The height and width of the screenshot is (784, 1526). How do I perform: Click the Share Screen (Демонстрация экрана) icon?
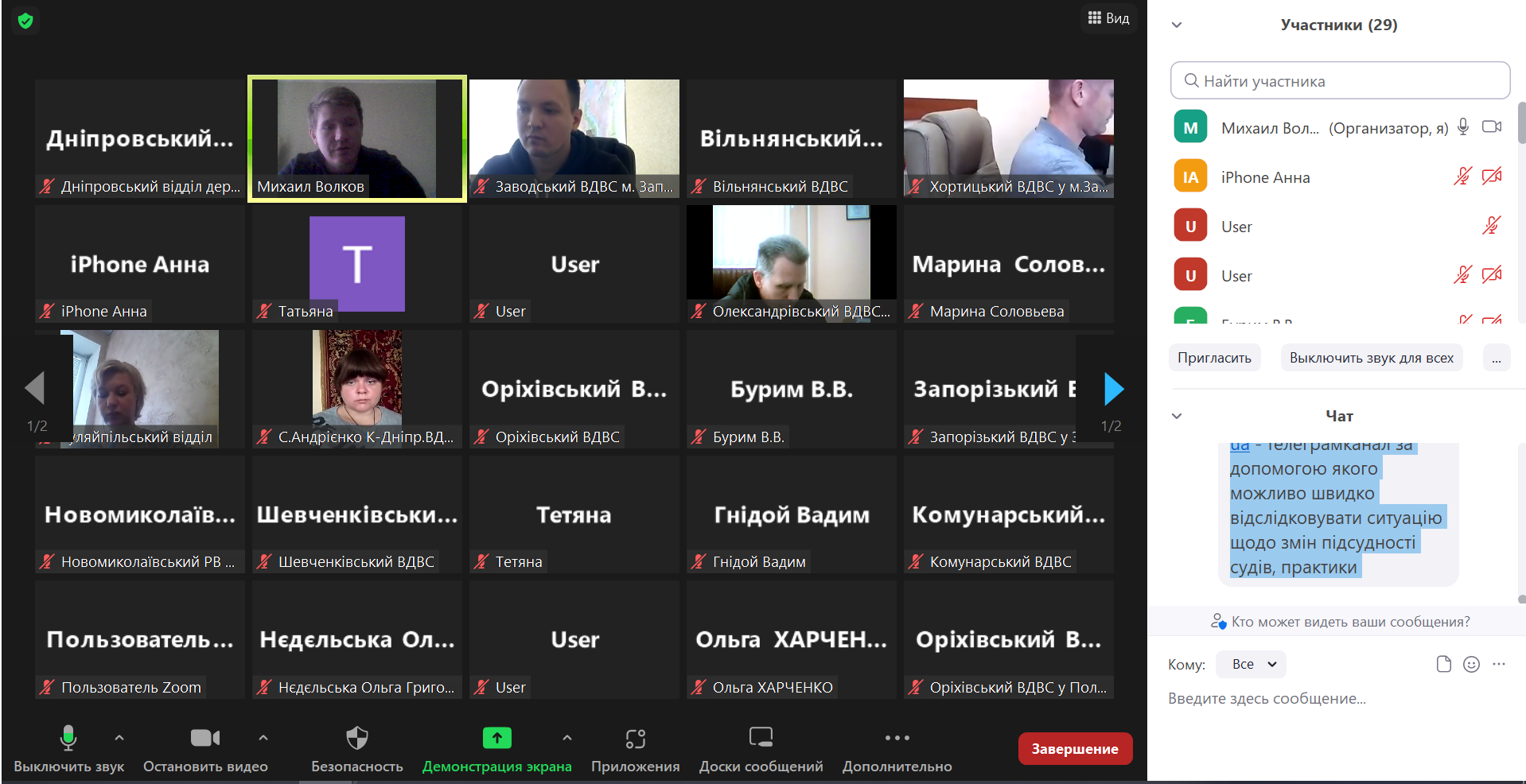pyautogui.click(x=496, y=739)
